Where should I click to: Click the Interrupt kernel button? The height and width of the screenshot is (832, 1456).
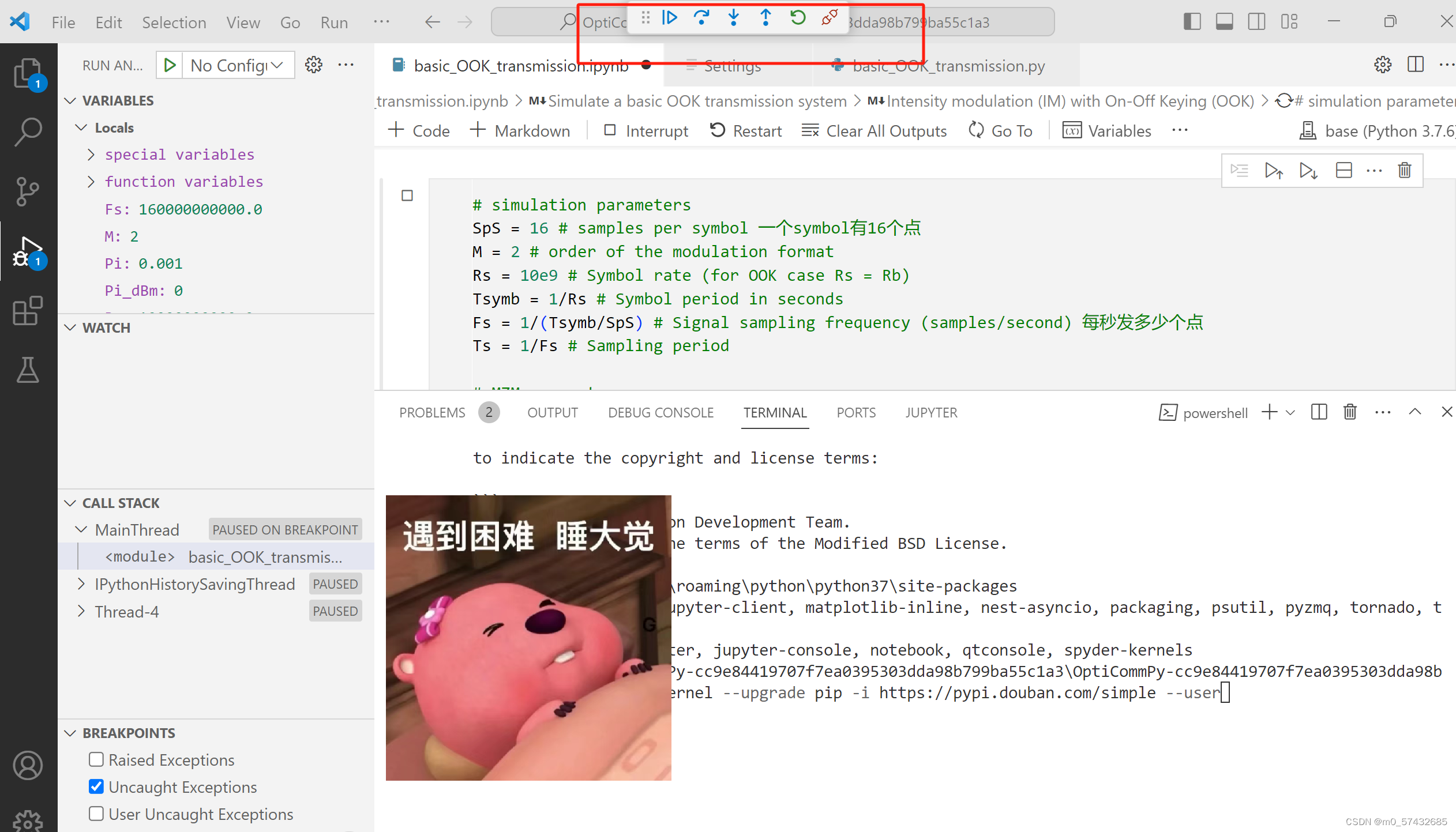tap(645, 130)
